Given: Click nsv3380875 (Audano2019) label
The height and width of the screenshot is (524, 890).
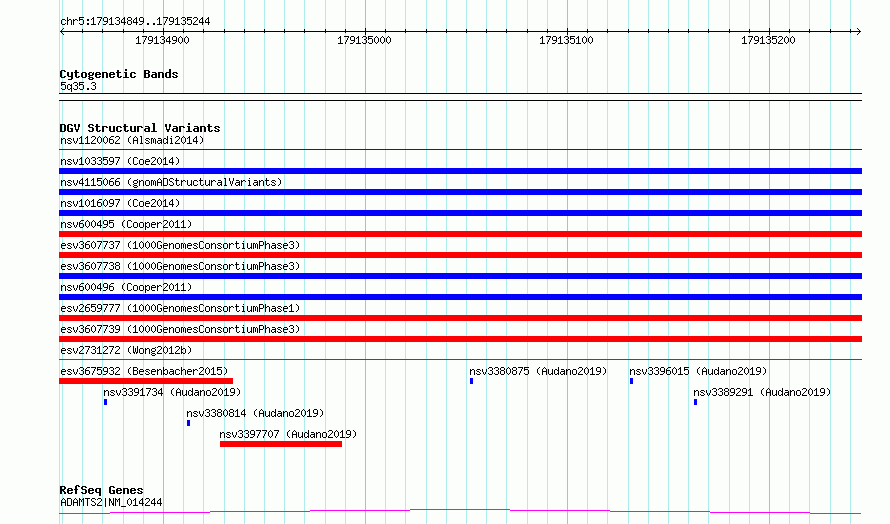Looking at the screenshot, I should point(538,371).
